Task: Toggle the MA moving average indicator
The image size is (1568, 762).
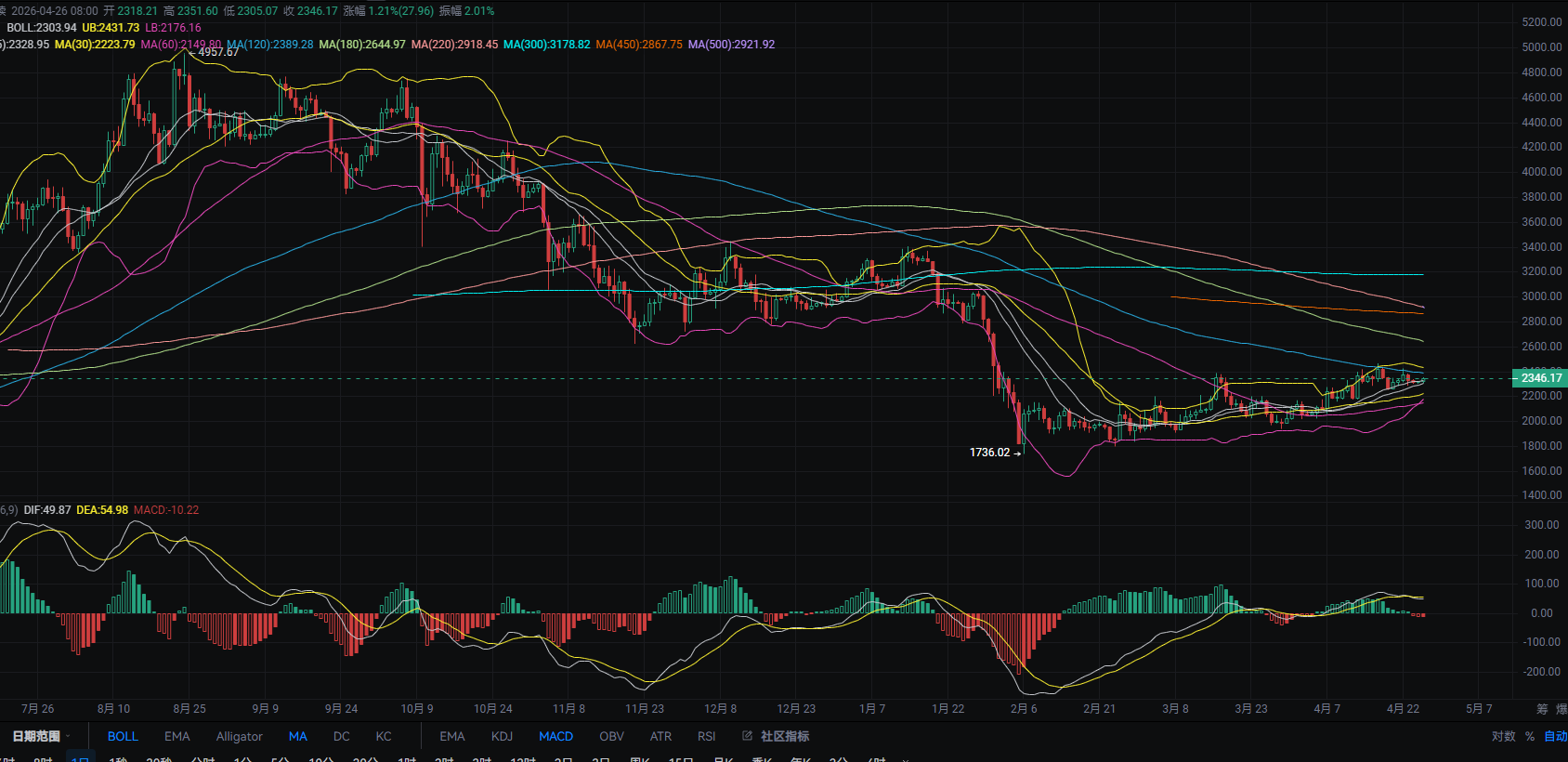Action: 297,736
